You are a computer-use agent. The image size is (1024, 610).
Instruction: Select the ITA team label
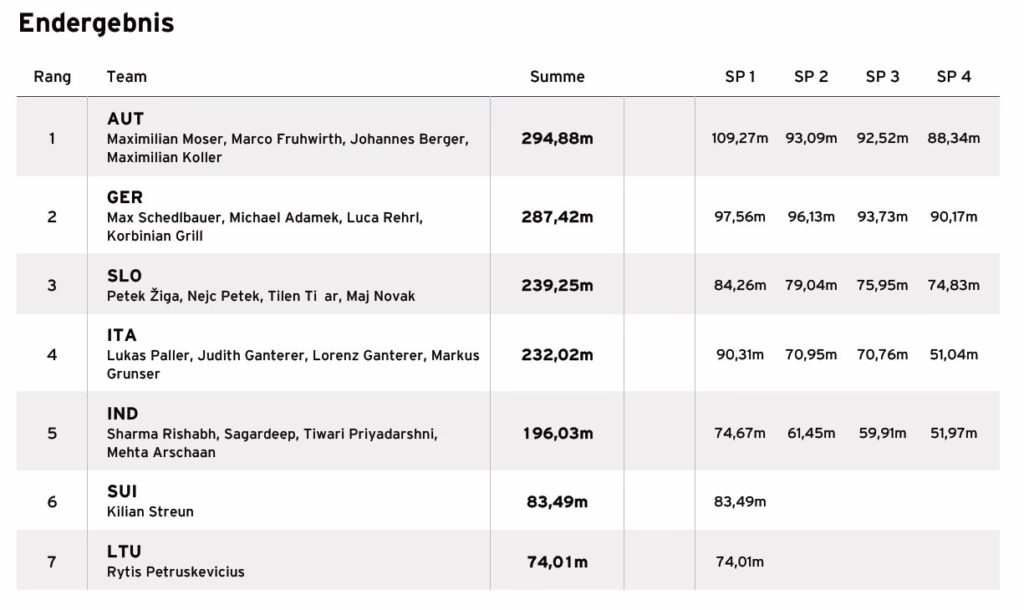click(122, 335)
